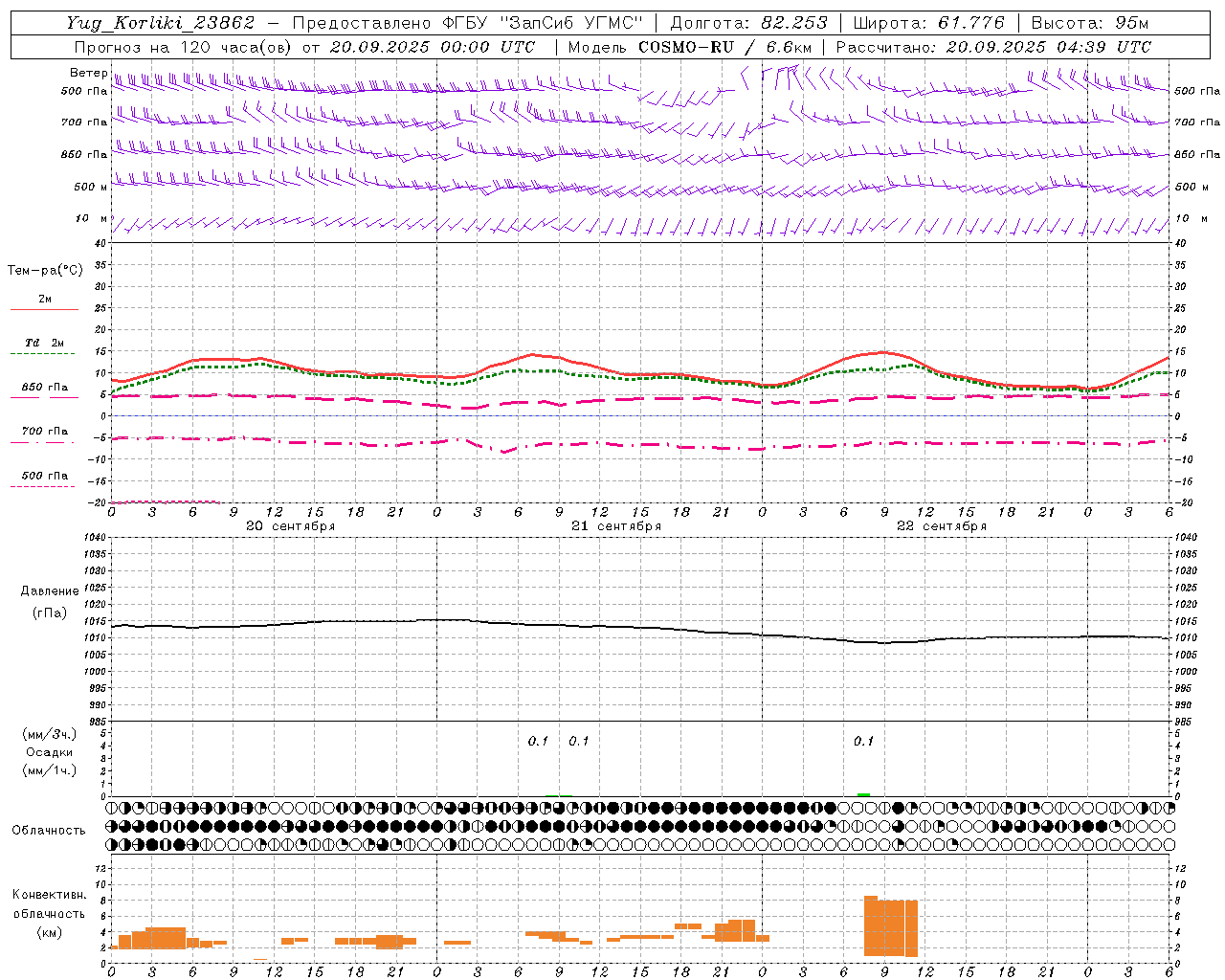Click the 'Тем-ра(°C)' panel label
Image resolution: width=1225 pixels, height=980 pixels.
coord(45,271)
